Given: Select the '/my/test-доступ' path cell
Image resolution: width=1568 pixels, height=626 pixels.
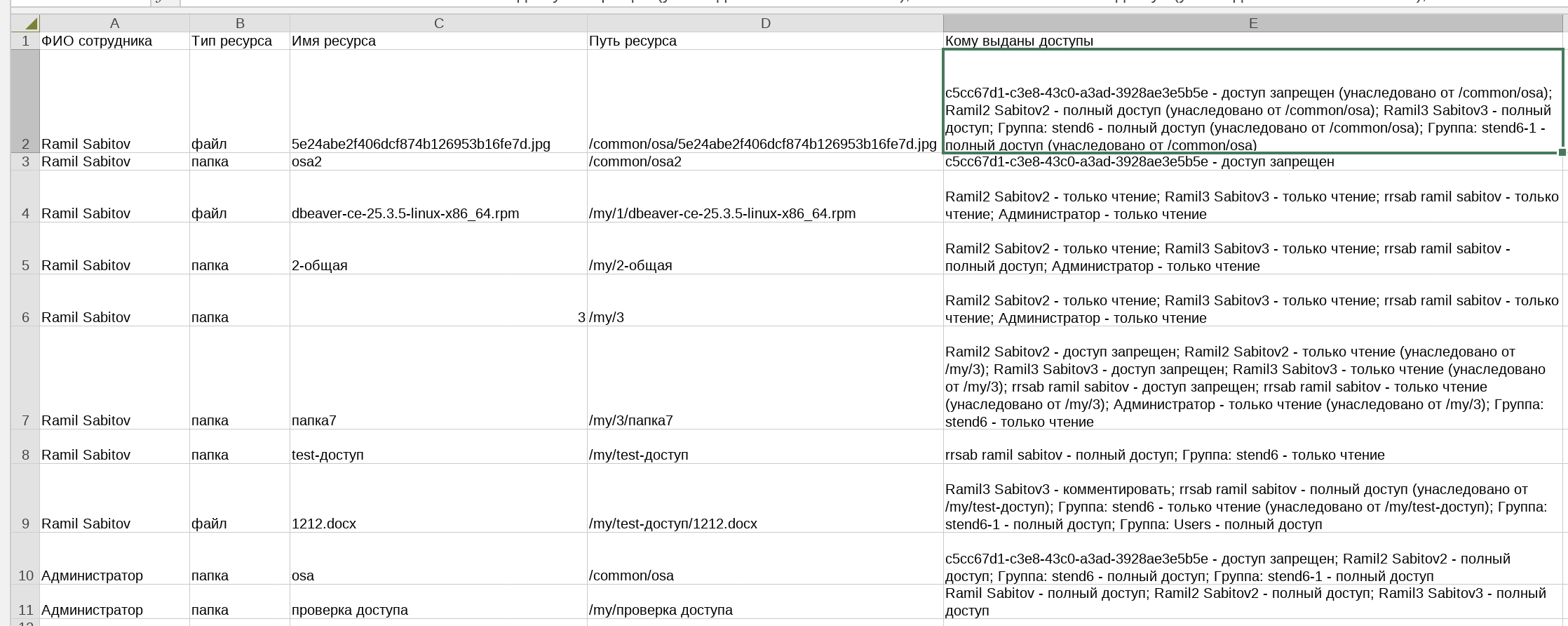Looking at the screenshot, I should (765, 446).
